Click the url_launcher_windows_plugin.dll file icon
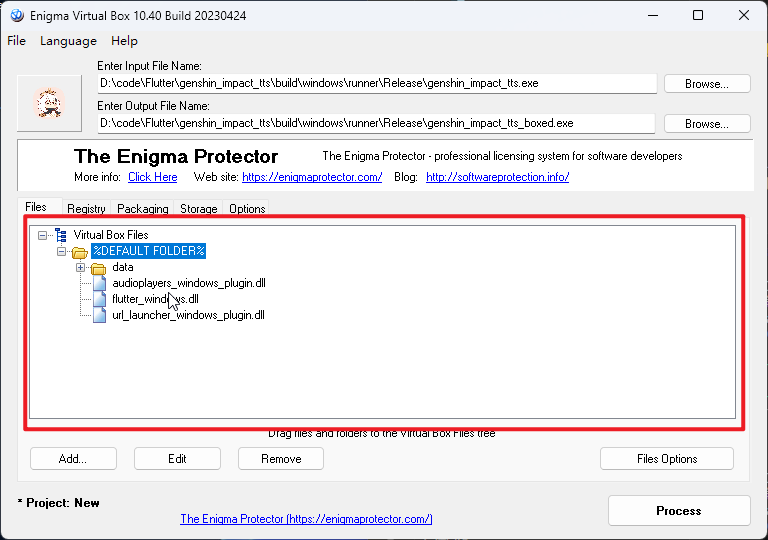This screenshot has width=768, height=540. pyautogui.click(x=98, y=315)
